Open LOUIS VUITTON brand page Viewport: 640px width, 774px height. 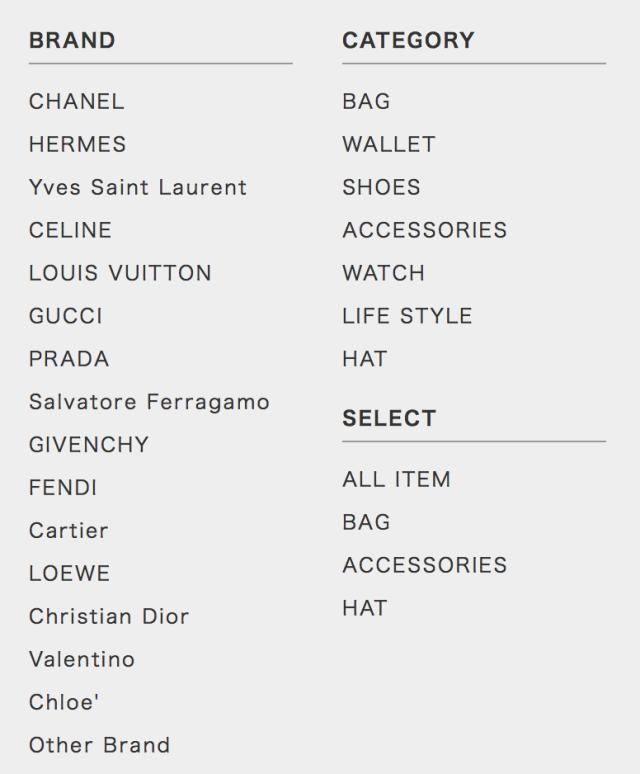pyautogui.click(x=120, y=273)
